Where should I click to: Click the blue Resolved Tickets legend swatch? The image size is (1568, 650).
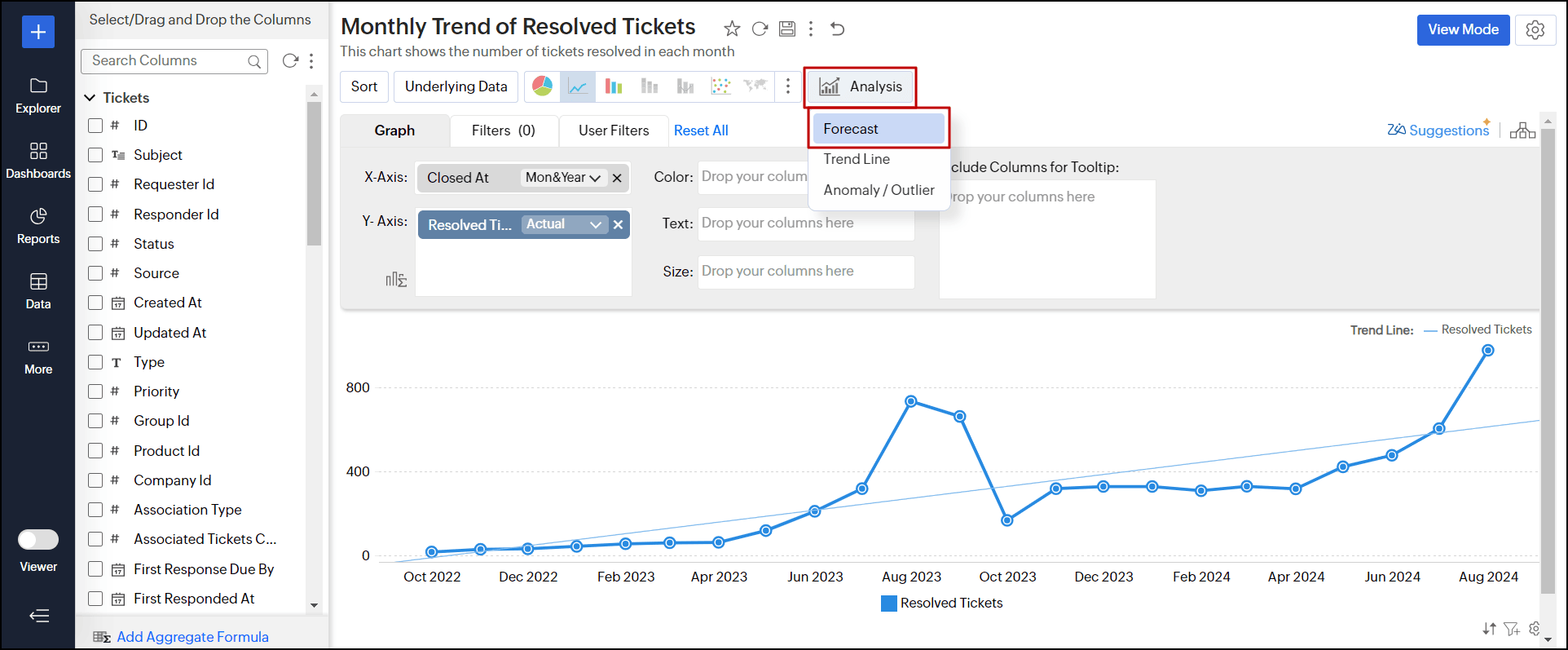(889, 604)
